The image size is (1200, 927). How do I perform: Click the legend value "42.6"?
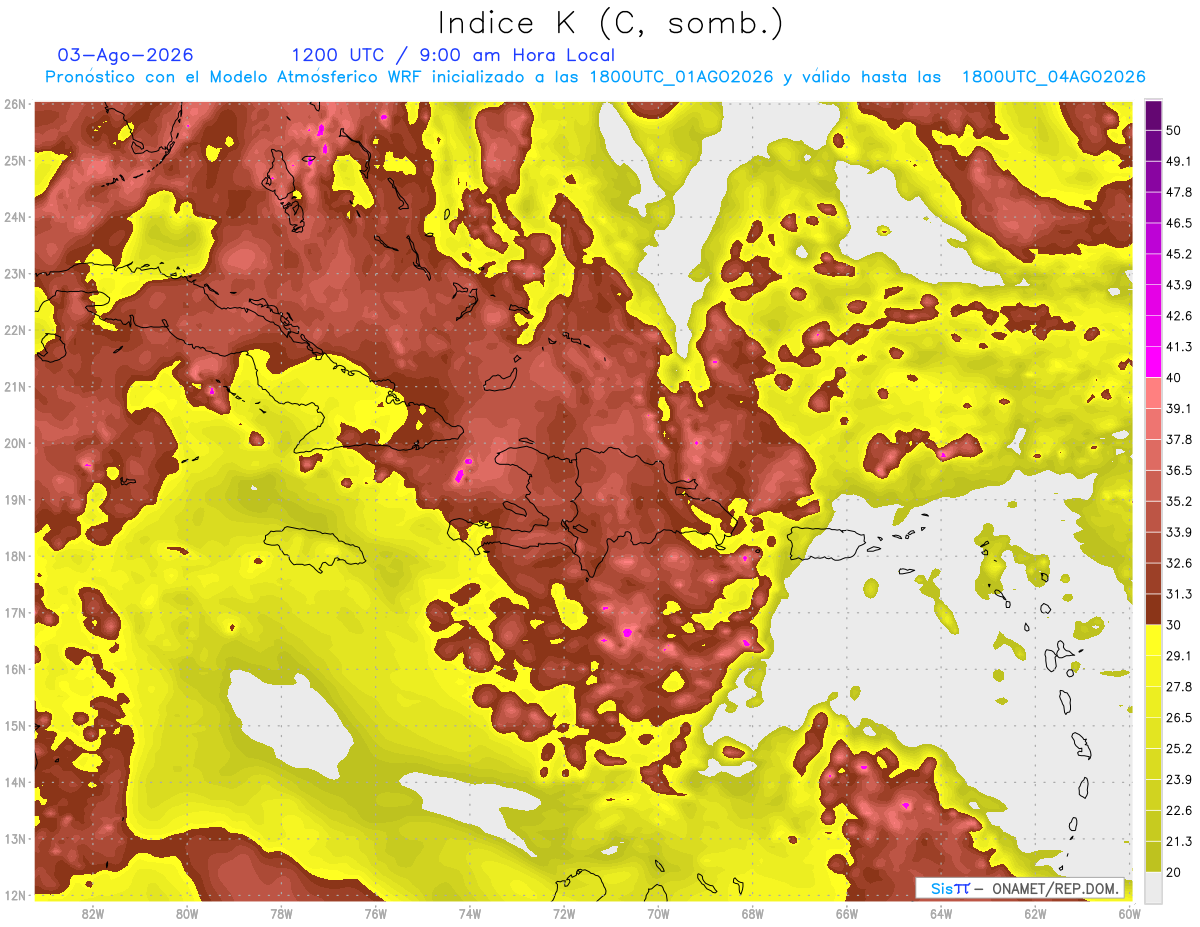1178,315
